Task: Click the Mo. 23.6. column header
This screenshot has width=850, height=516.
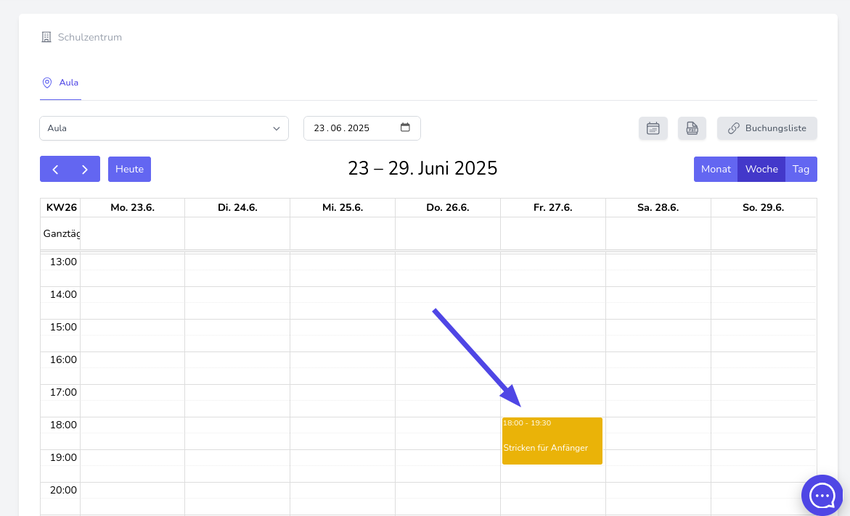Action: pyautogui.click(x=132, y=207)
